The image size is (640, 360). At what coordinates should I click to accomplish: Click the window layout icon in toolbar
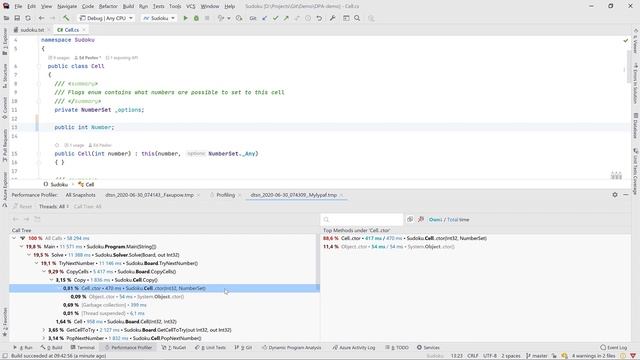pos(346,18)
